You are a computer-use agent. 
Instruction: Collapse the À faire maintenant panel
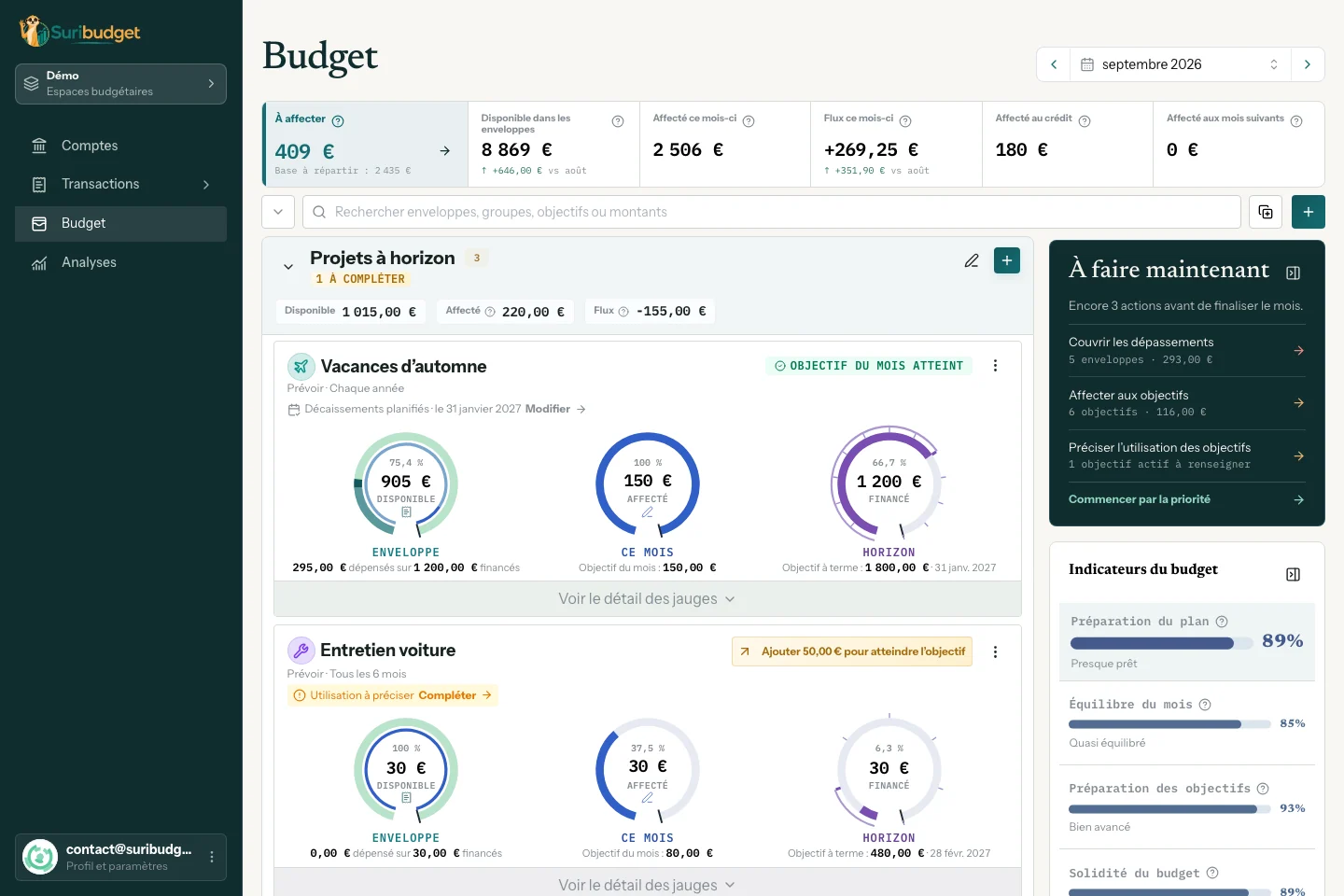point(1293,273)
